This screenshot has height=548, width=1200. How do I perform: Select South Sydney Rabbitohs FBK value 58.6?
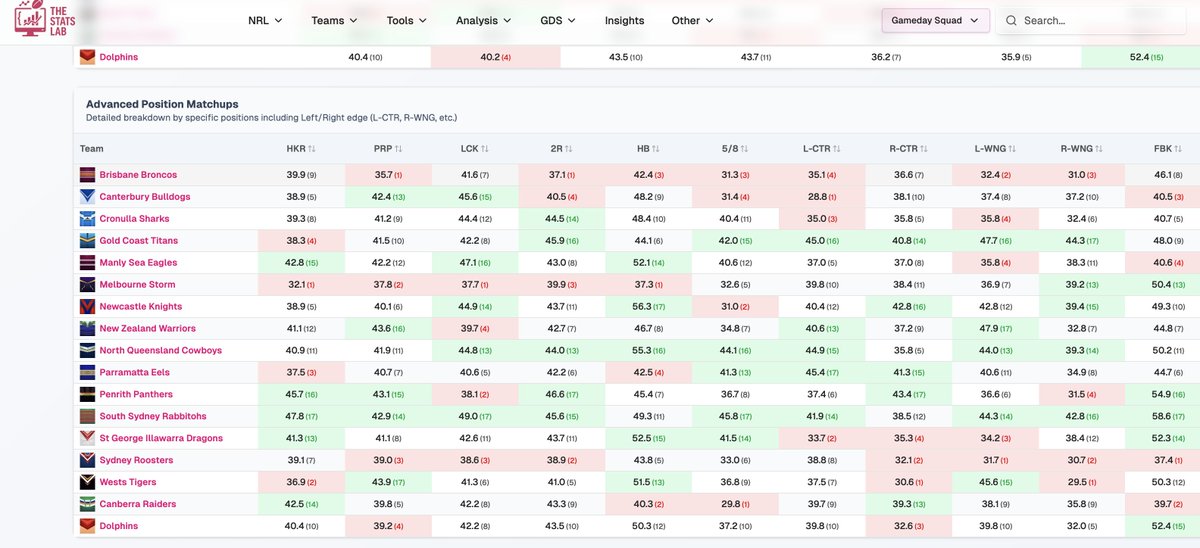(x=1167, y=417)
